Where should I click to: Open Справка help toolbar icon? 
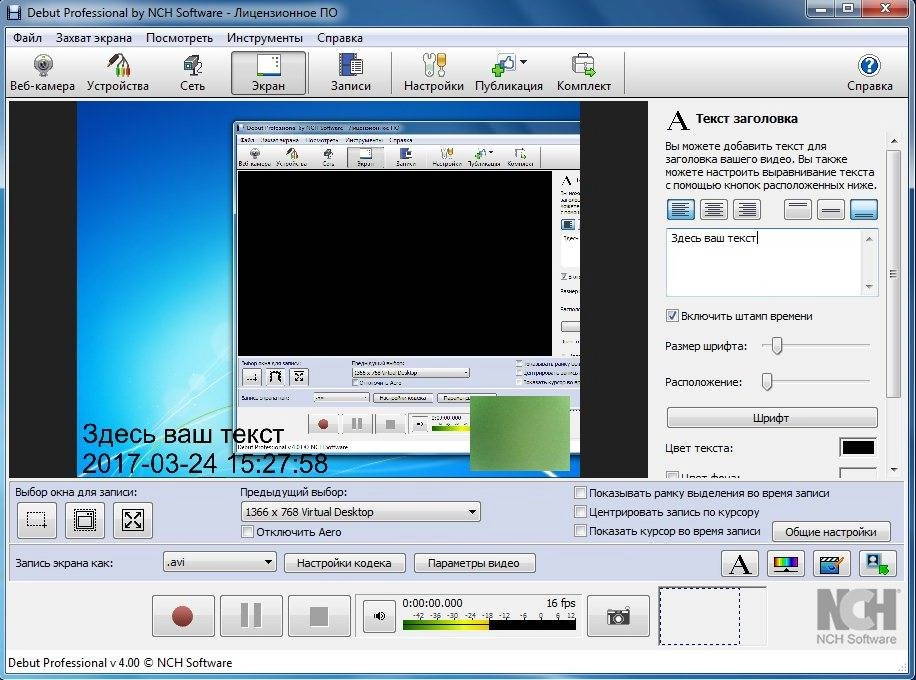point(869,73)
